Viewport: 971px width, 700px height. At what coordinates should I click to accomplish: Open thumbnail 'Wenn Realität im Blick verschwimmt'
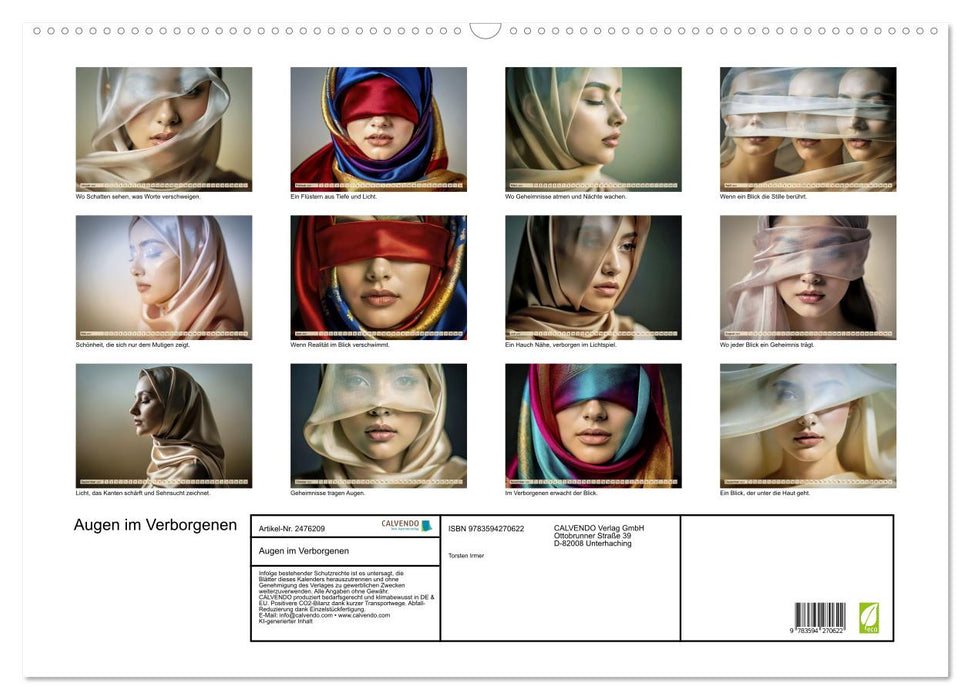(378, 278)
